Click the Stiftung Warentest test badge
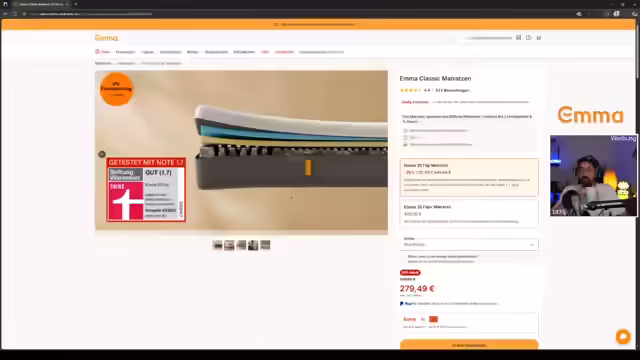Screen dimensions: 640x360 [146, 190]
